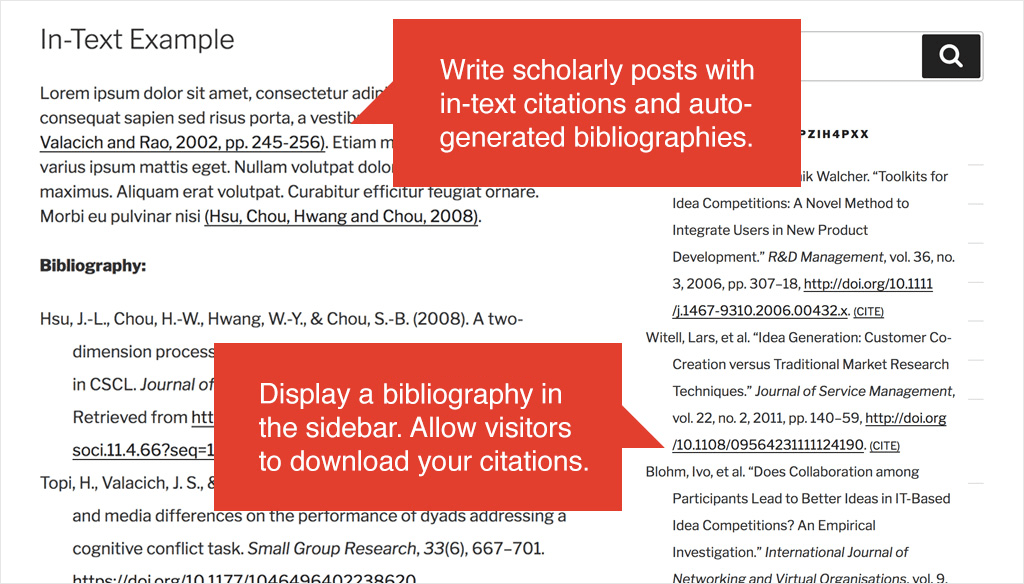Click CITE after the 00432.x DOI
Screen dimensions: 1024x584
click(x=868, y=312)
